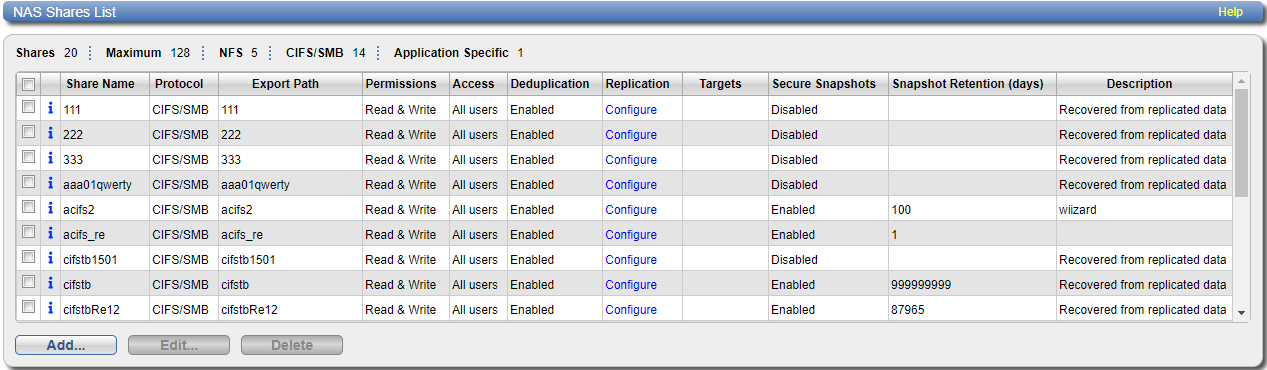View info icon of aaa01qwerty share

coord(50,183)
